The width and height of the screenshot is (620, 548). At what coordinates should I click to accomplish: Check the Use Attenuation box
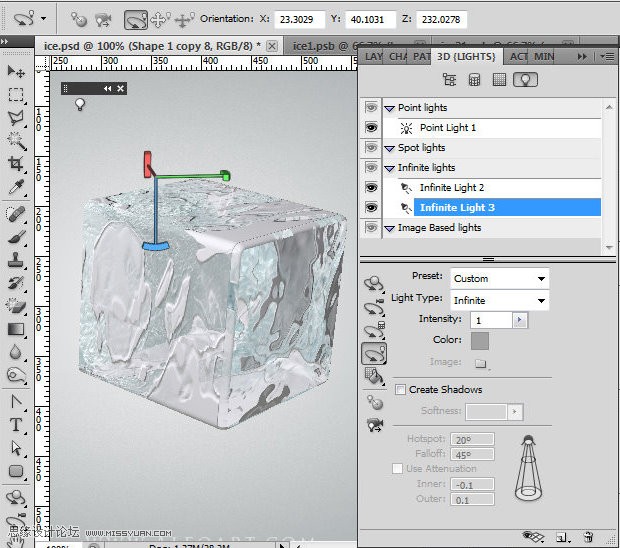(x=397, y=469)
